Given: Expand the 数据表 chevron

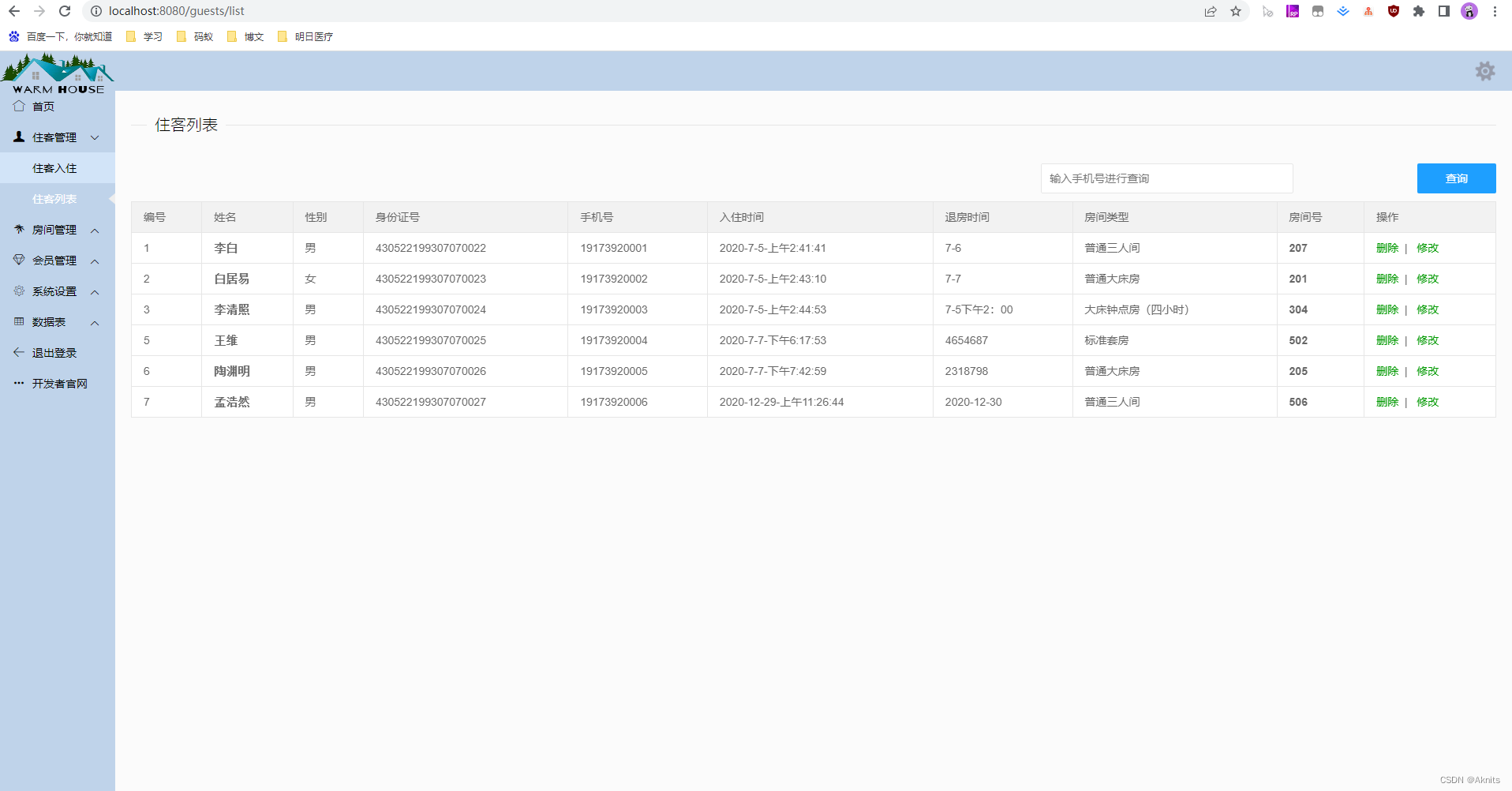Looking at the screenshot, I should (95, 323).
